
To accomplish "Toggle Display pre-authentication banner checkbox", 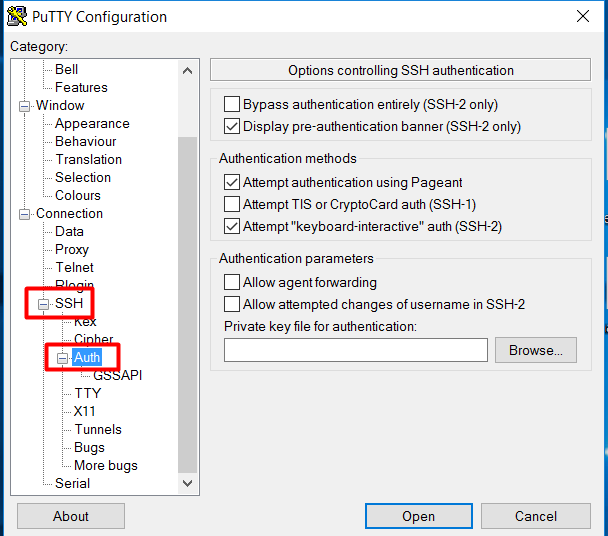I will click(232, 126).
